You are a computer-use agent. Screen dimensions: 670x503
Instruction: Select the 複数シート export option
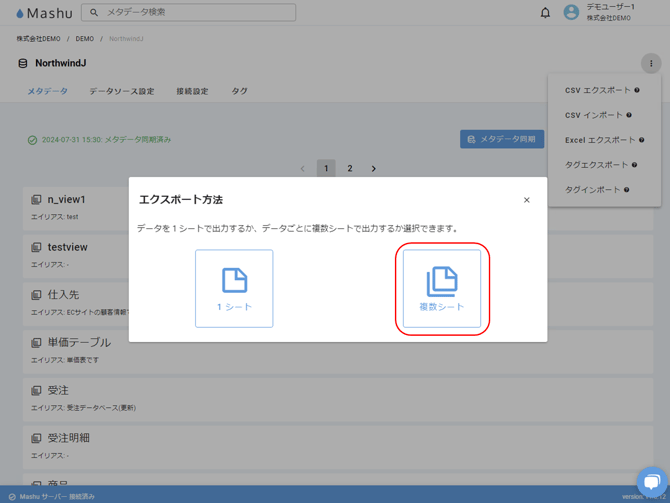441,289
